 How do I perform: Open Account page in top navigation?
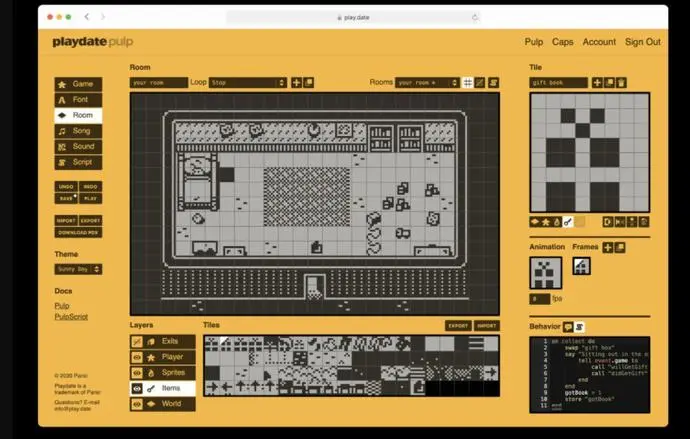pos(599,42)
